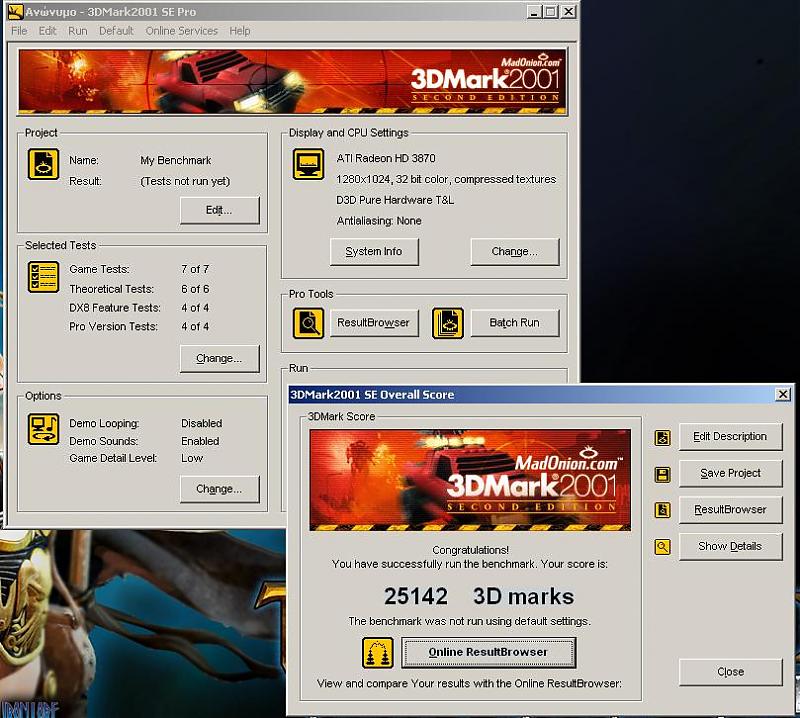Click the 3DMark app icon in the title bar
Image resolution: width=800 pixels, height=718 pixels.
(16, 11)
